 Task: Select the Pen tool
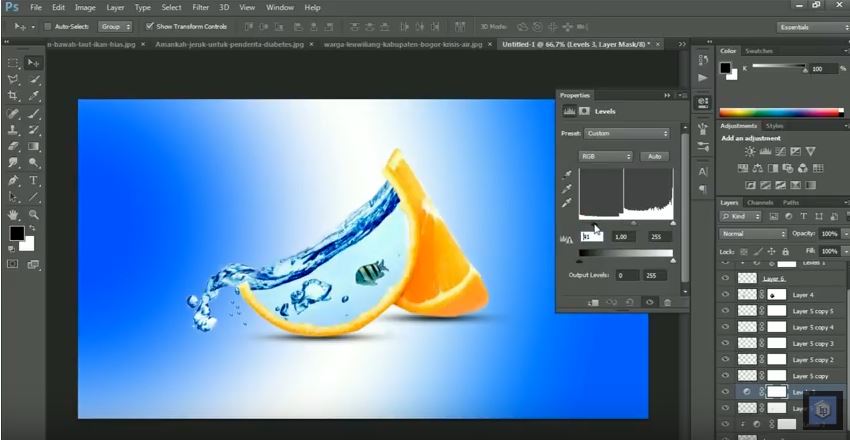pos(13,180)
